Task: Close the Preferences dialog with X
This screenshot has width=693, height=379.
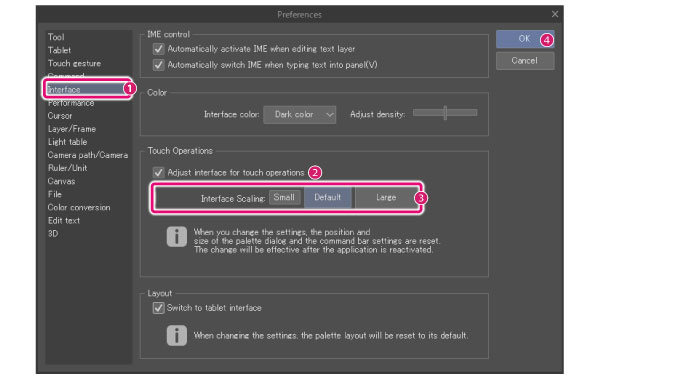Action: [555, 14]
